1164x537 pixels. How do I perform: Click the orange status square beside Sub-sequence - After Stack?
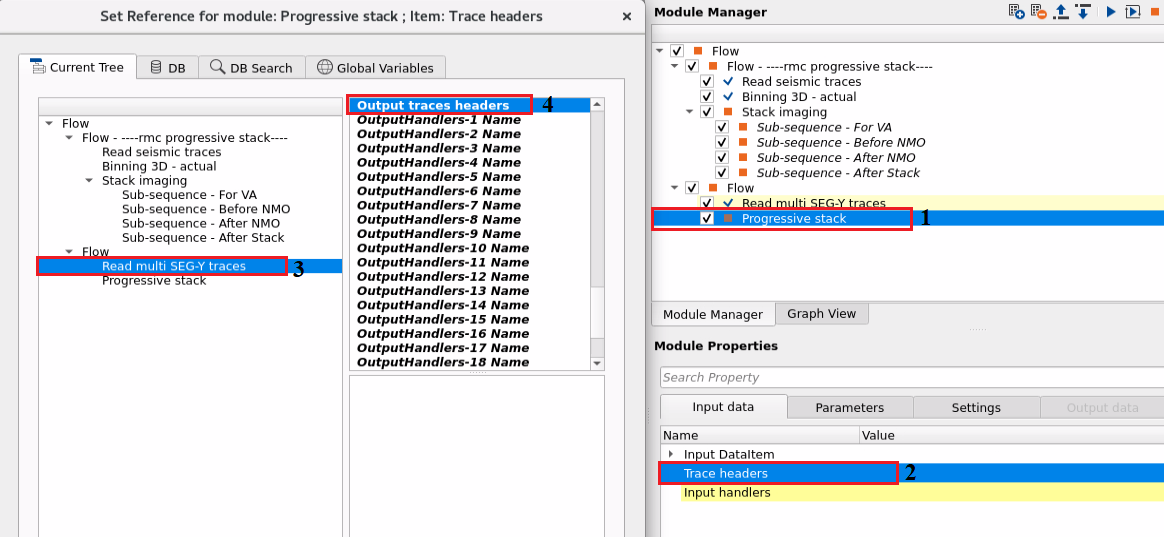point(742,172)
